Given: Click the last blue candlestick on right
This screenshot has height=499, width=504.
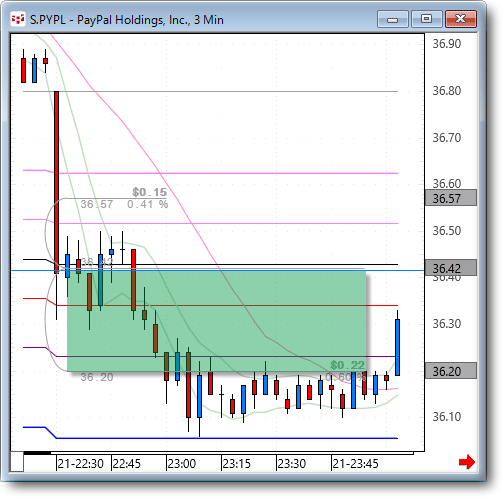Looking at the screenshot, I should (x=398, y=347).
